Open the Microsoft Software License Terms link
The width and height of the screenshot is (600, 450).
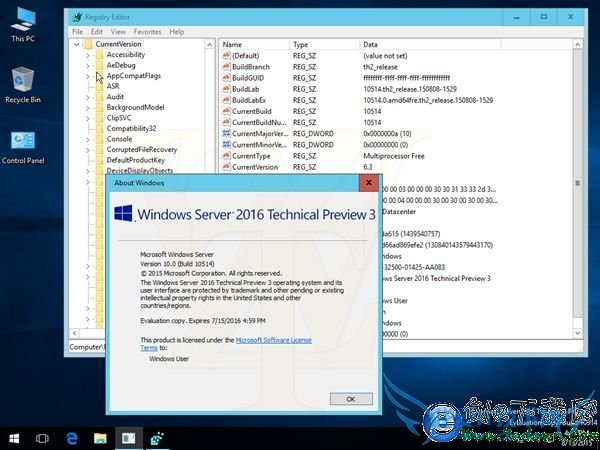pyautogui.click(x=274, y=340)
